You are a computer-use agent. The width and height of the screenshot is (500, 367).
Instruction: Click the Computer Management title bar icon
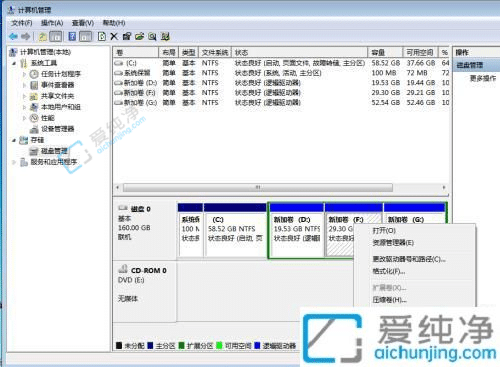coord(11,10)
